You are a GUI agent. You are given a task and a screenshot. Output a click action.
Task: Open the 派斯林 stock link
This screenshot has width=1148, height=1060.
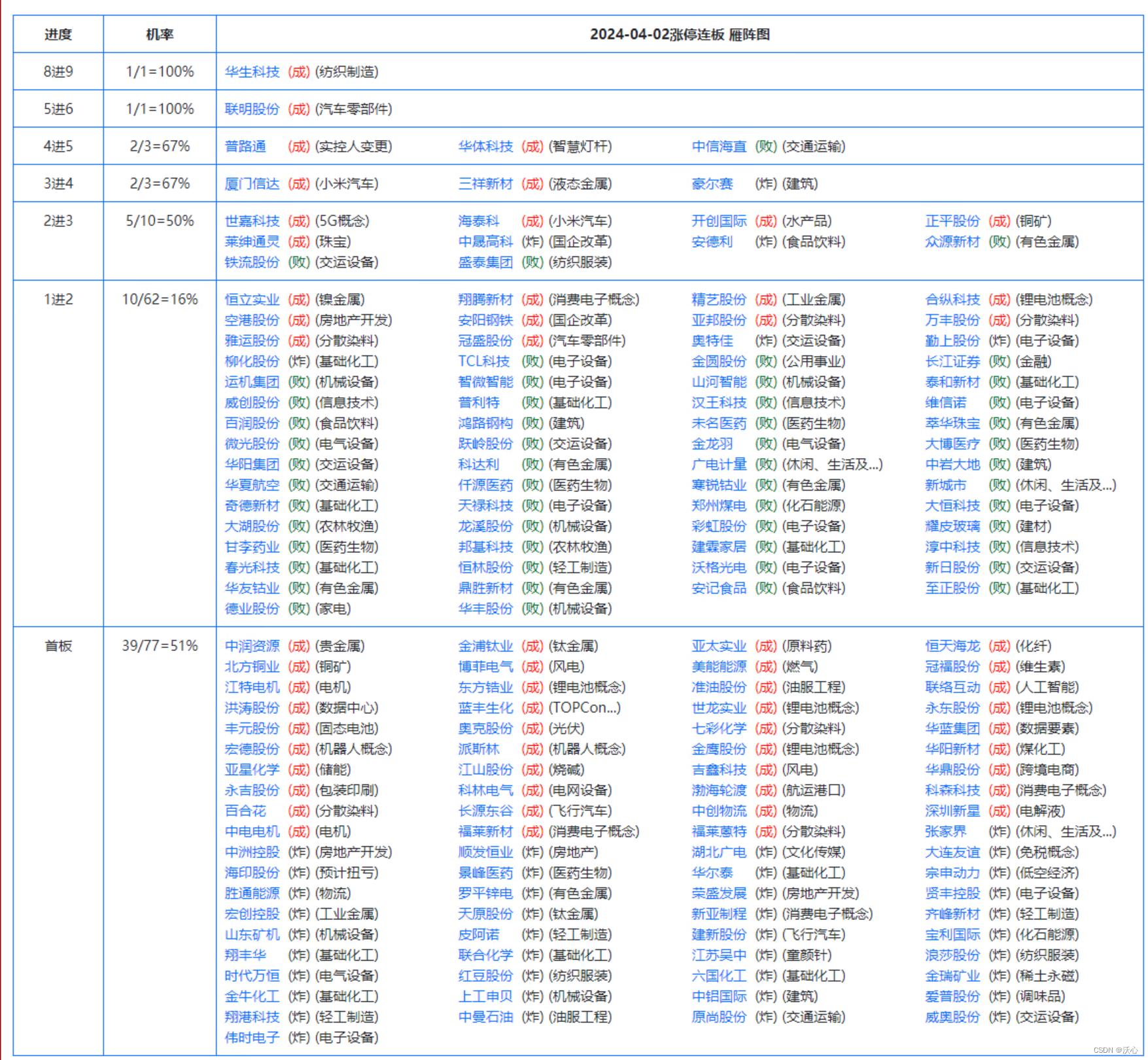[x=479, y=749]
